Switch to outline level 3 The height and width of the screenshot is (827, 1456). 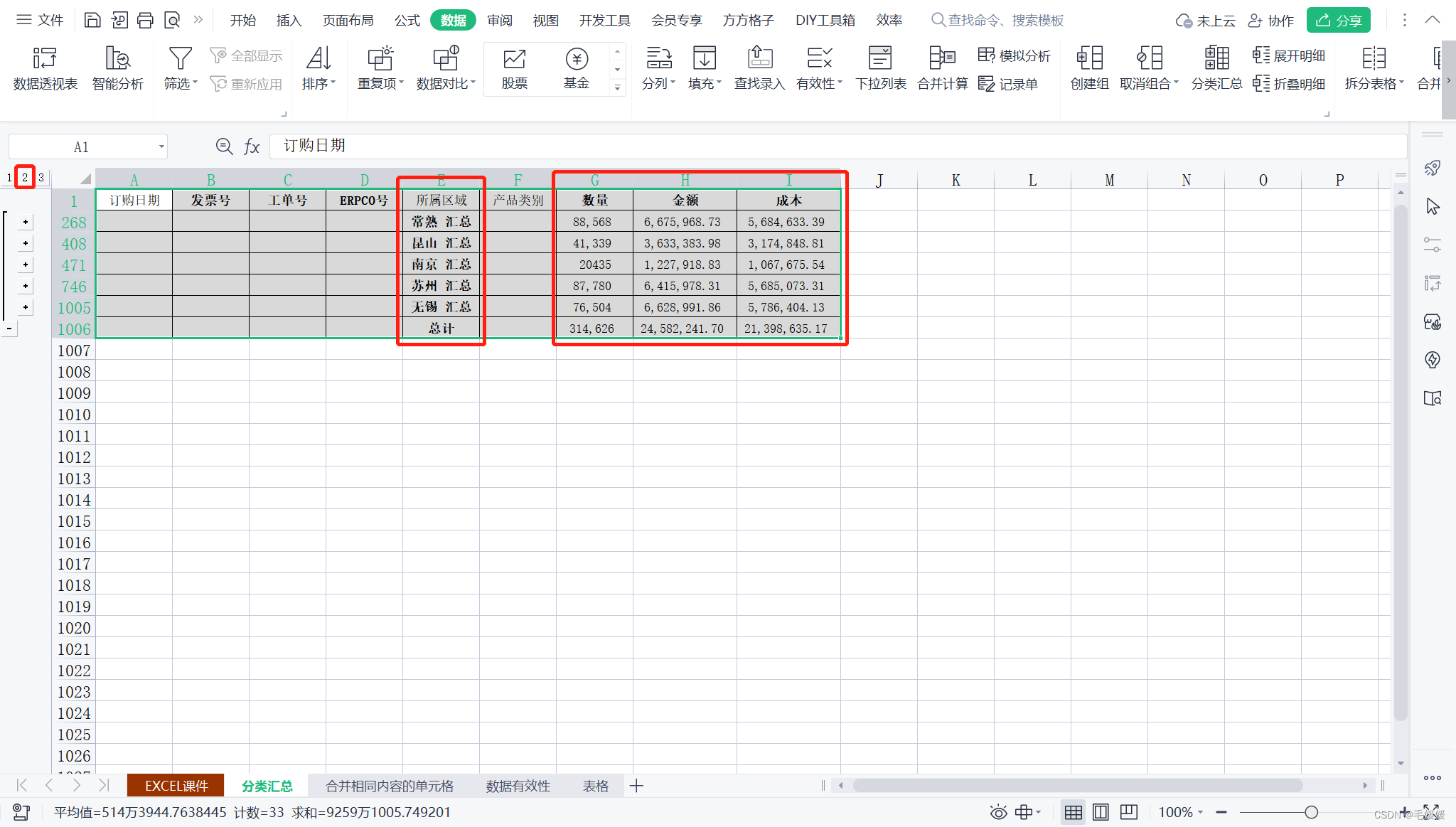tap(41, 178)
